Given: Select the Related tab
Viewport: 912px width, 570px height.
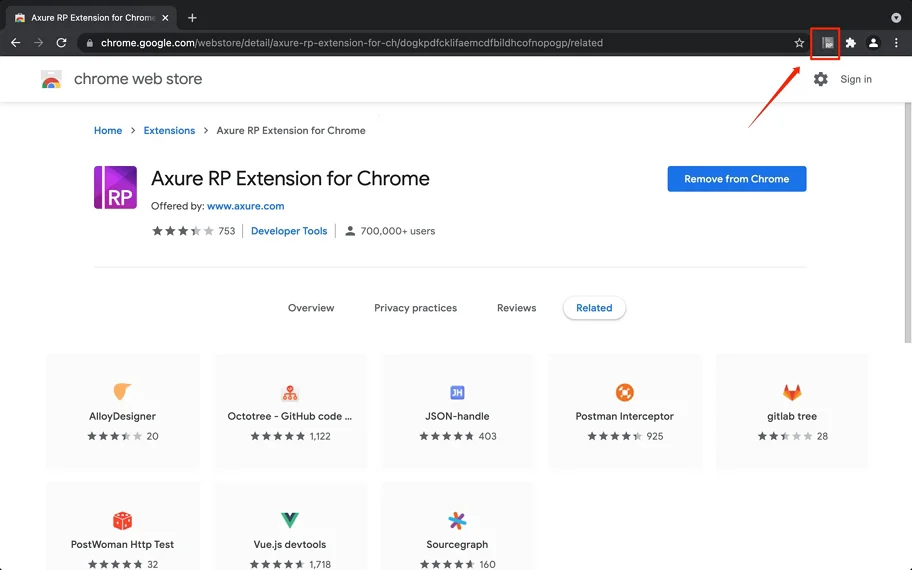Looking at the screenshot, I should click(x=594, y=308).
